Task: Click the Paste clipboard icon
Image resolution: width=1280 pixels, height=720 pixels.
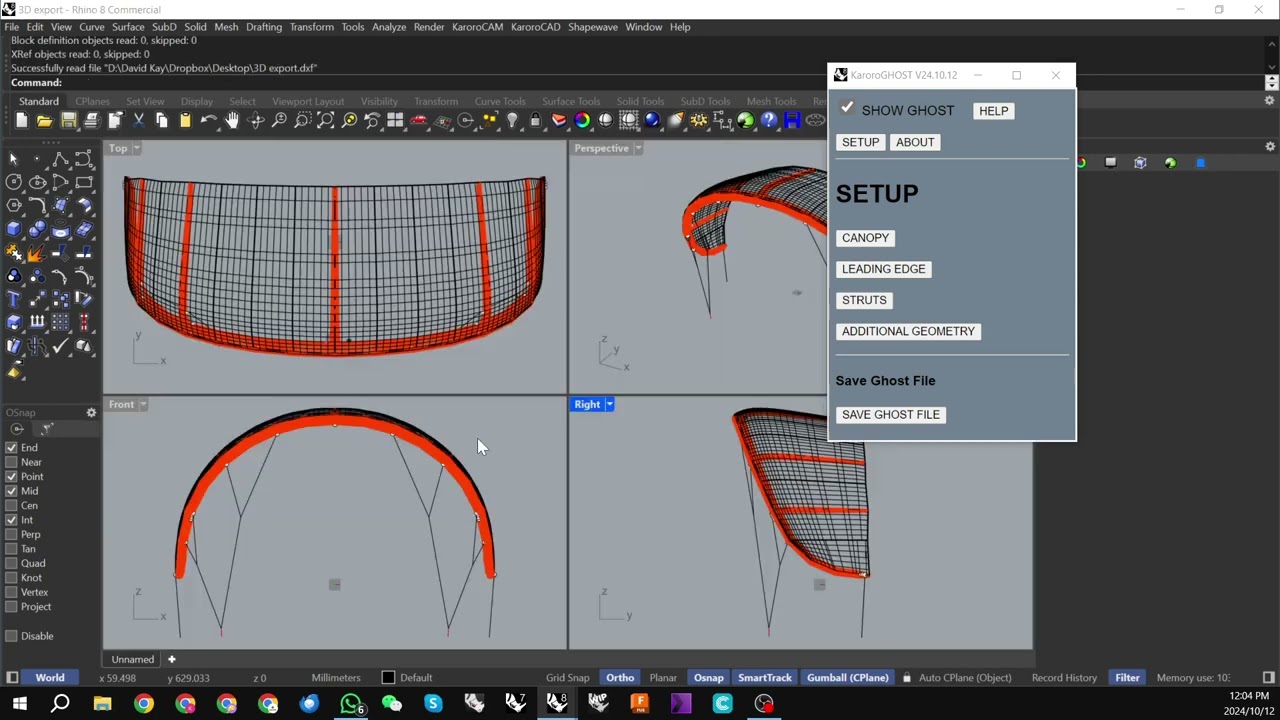Action: point(185,121)
